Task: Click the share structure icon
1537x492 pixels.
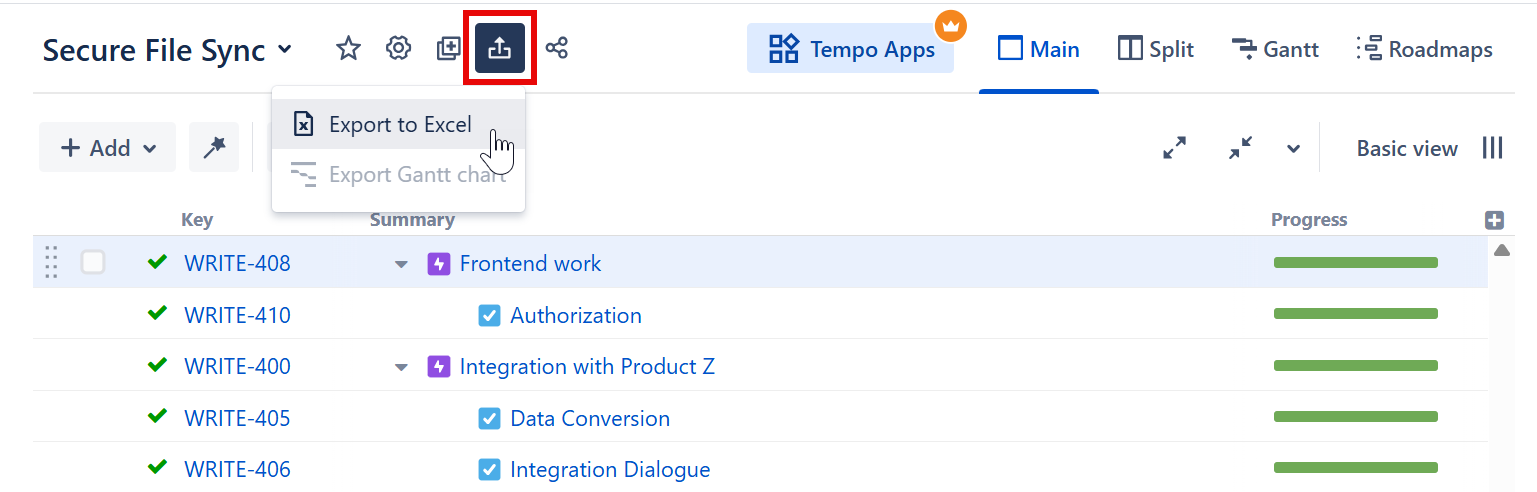Action: click(557, 48)
